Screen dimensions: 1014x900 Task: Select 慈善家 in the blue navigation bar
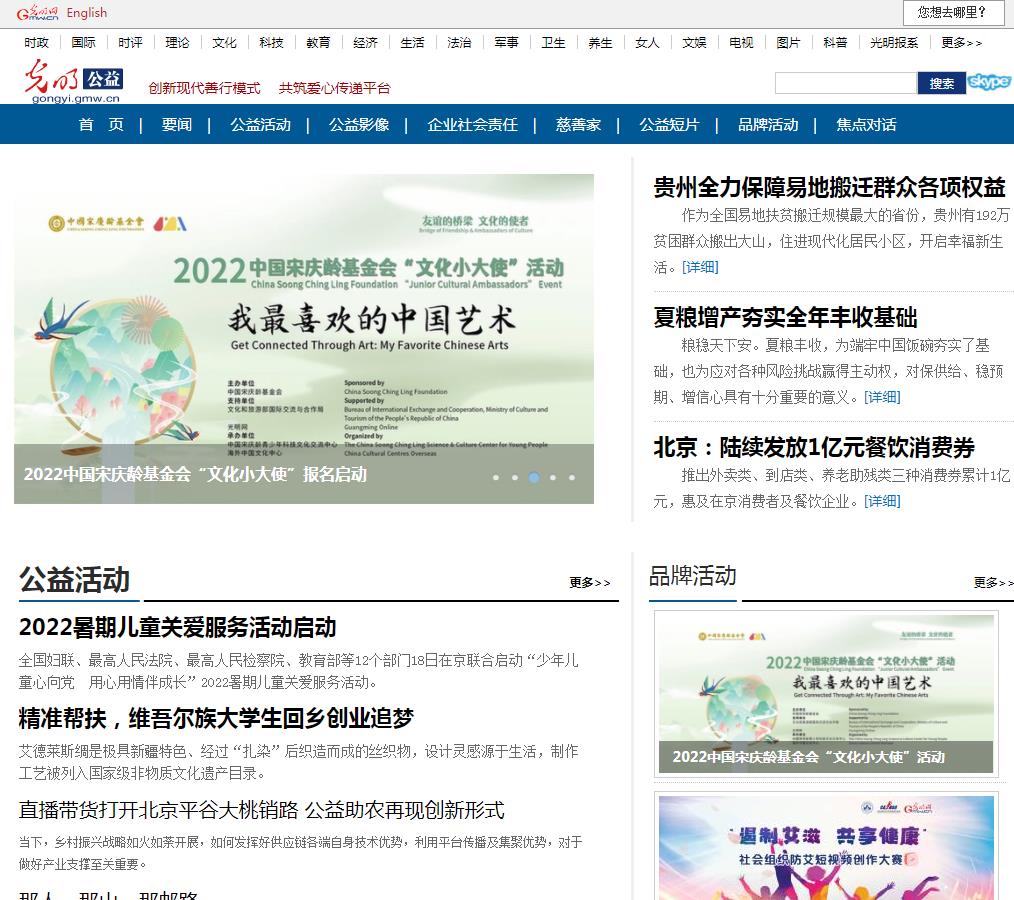click(x=578, y=124)
